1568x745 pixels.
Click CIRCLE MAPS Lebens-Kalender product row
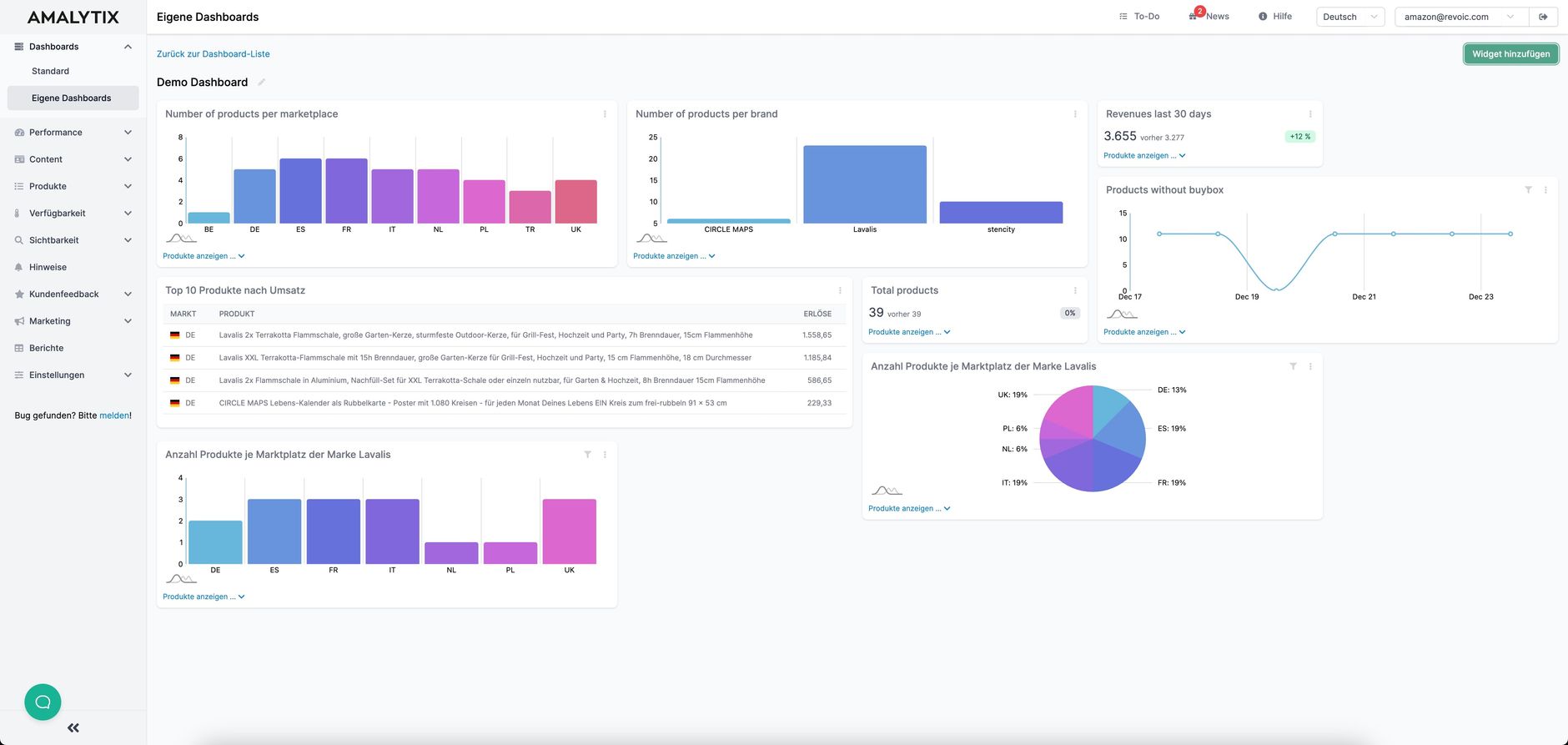coord(504,403)
